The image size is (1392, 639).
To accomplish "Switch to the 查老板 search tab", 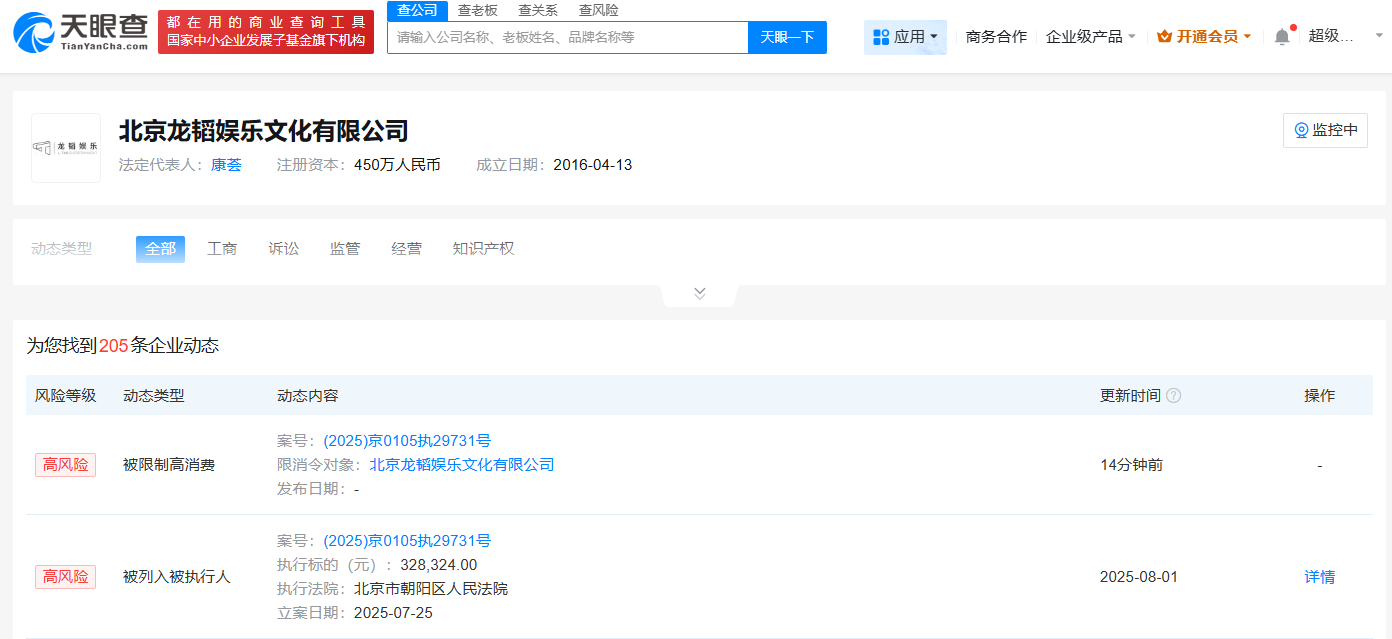I will click(477, 10).
